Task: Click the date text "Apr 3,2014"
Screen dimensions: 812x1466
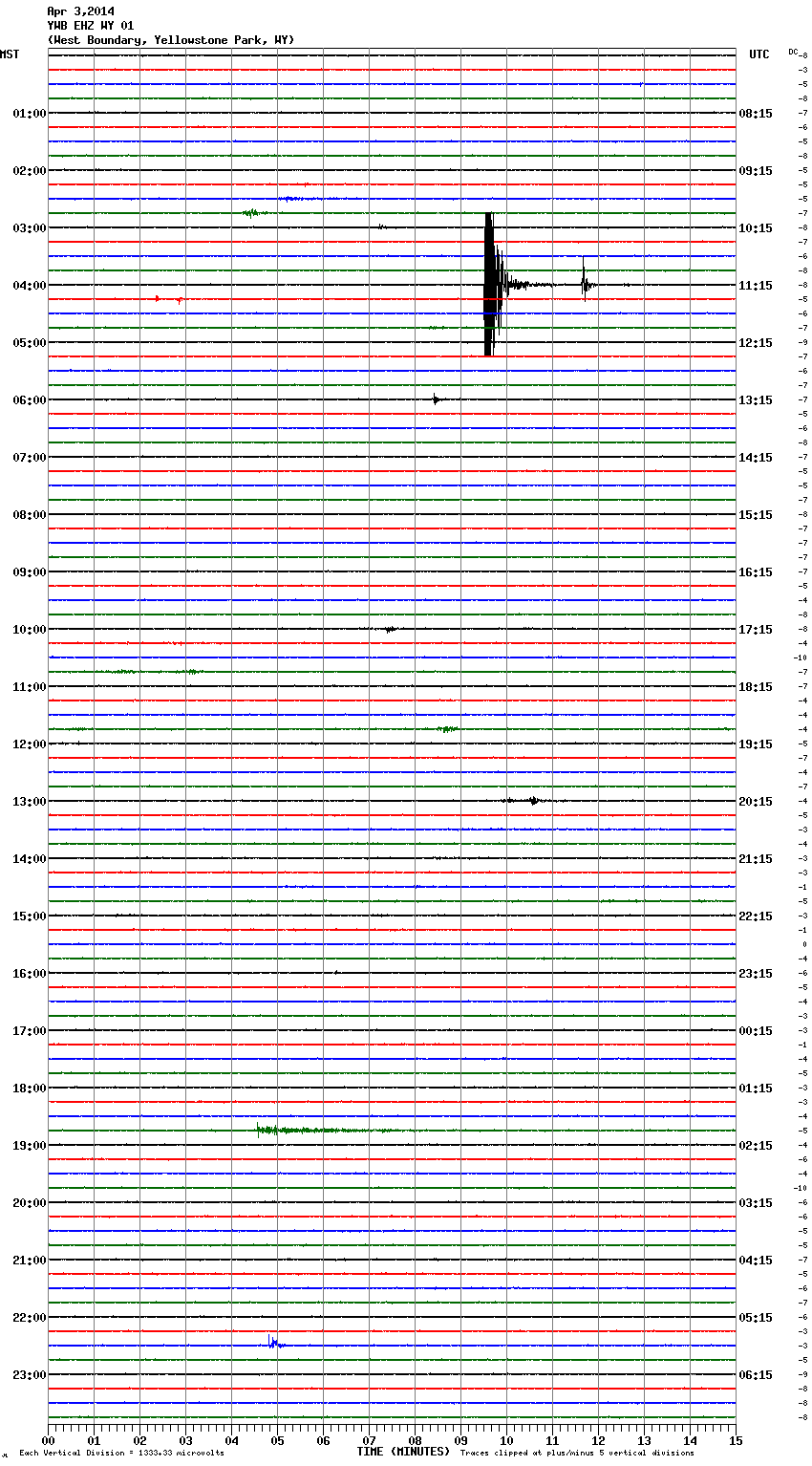Action: pos(80,11)
